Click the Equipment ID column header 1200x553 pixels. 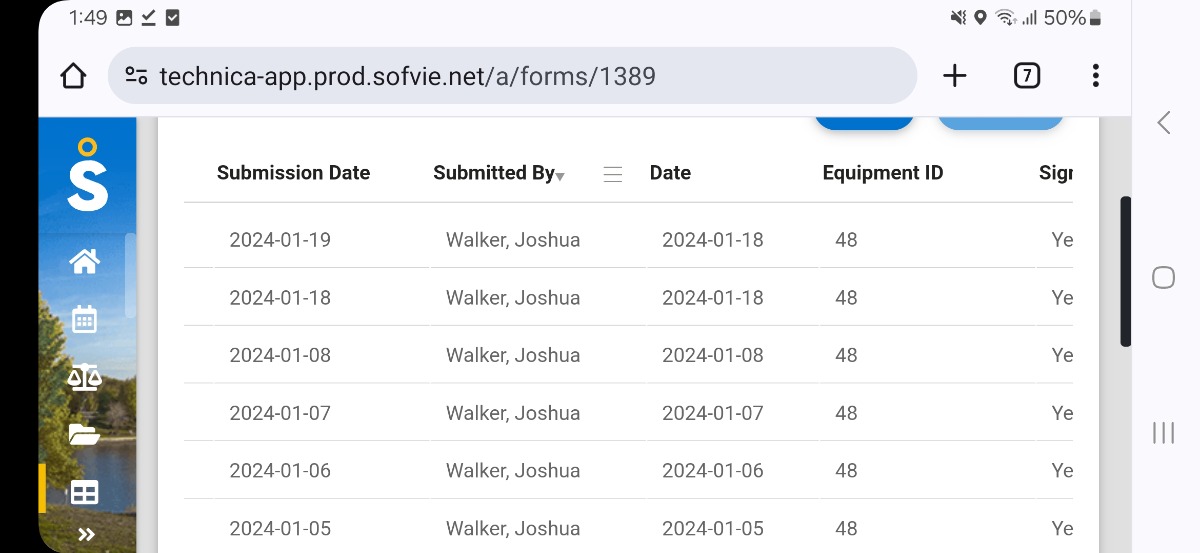click(882, 173)
